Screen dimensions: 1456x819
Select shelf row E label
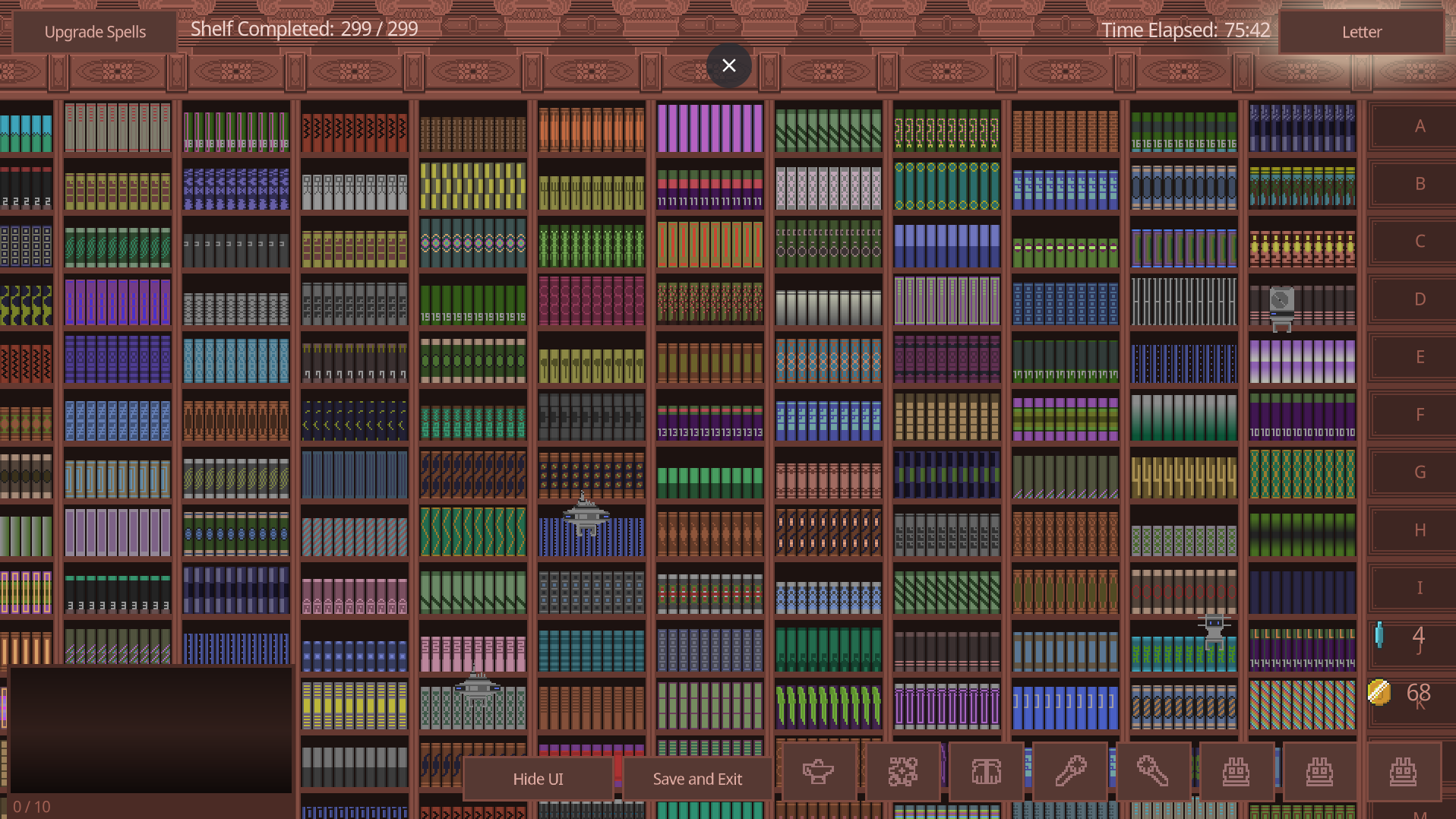(x=1420, y=357)
